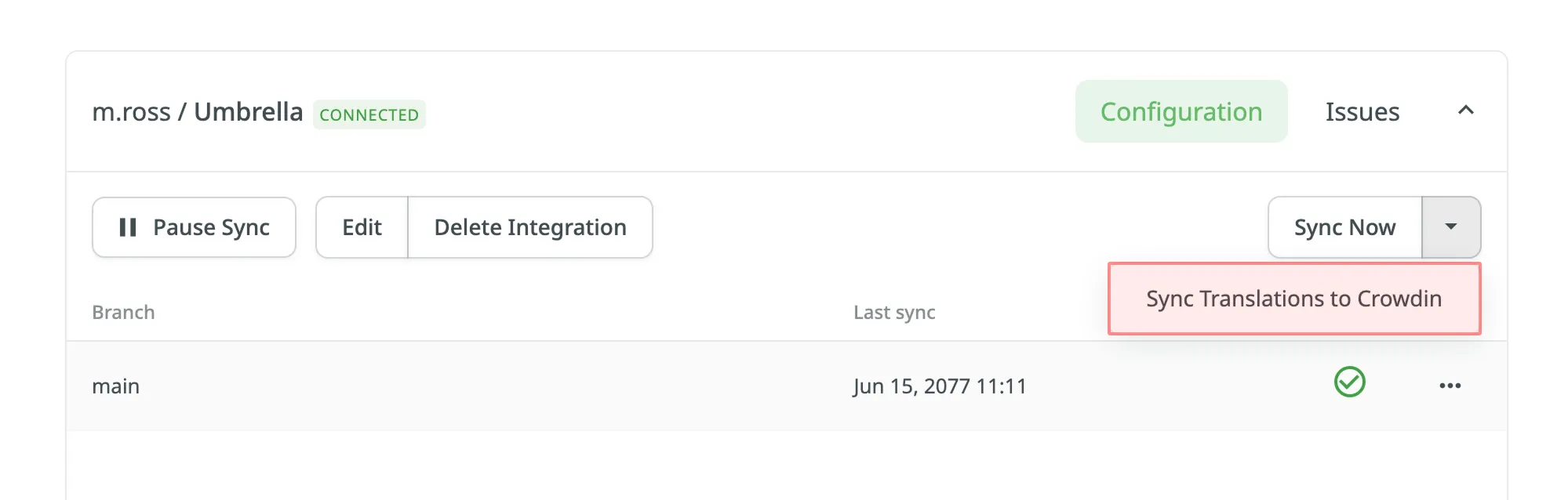Click the Edit button

[x=362, y=227]
